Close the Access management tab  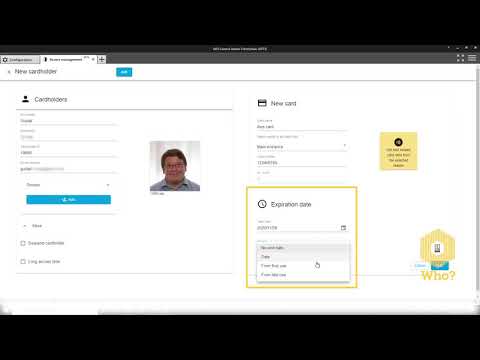pyautogui.click(x=93, y=59)
